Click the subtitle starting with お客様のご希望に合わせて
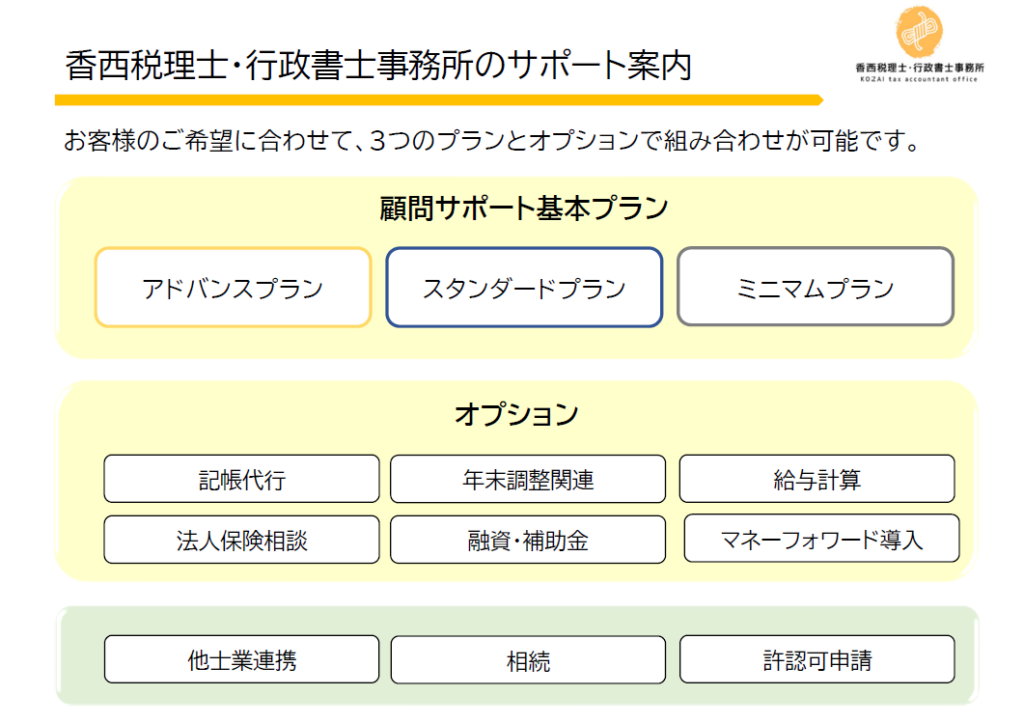 pos(492,140)
